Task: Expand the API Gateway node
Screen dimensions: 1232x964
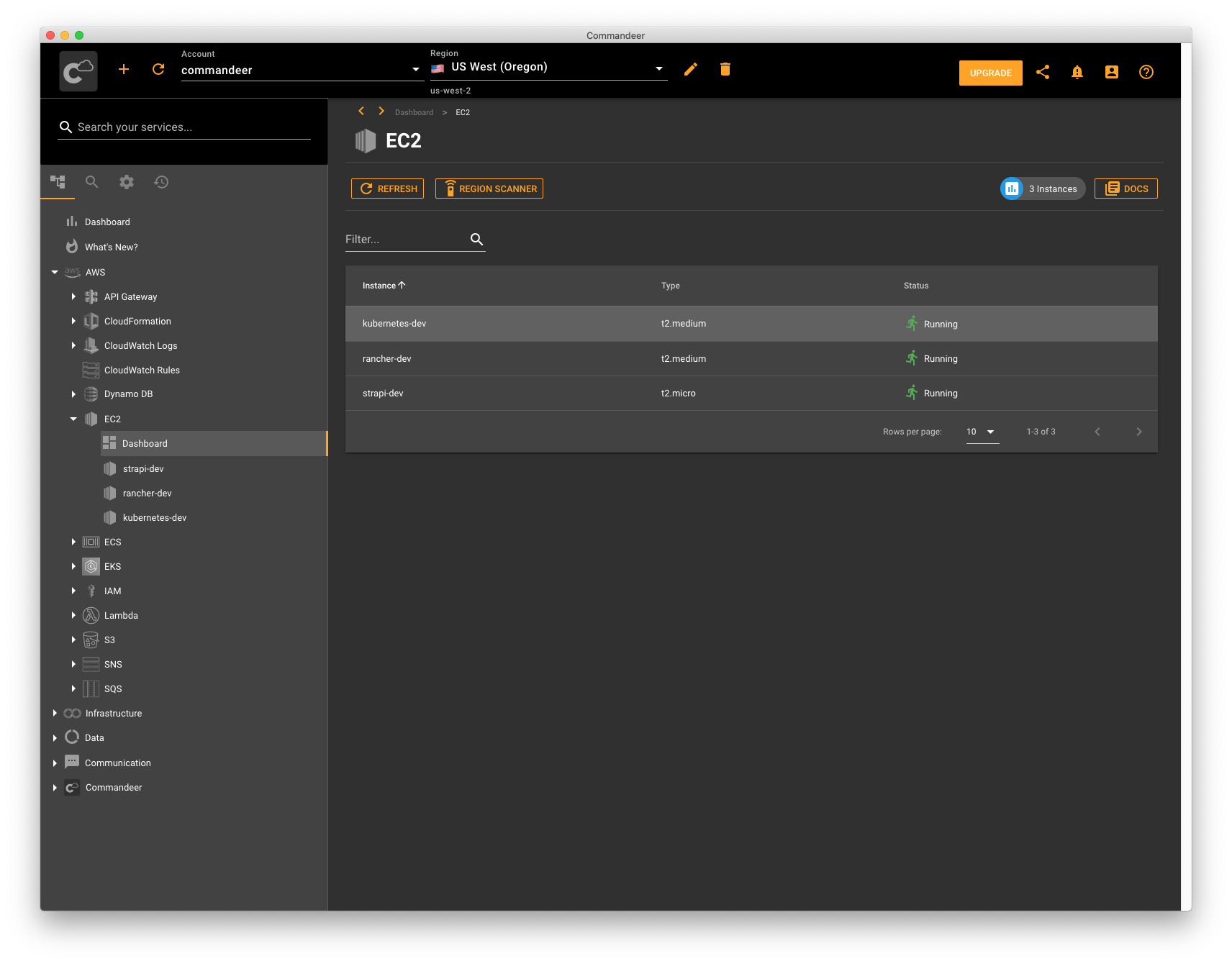Action: [73, 296]
